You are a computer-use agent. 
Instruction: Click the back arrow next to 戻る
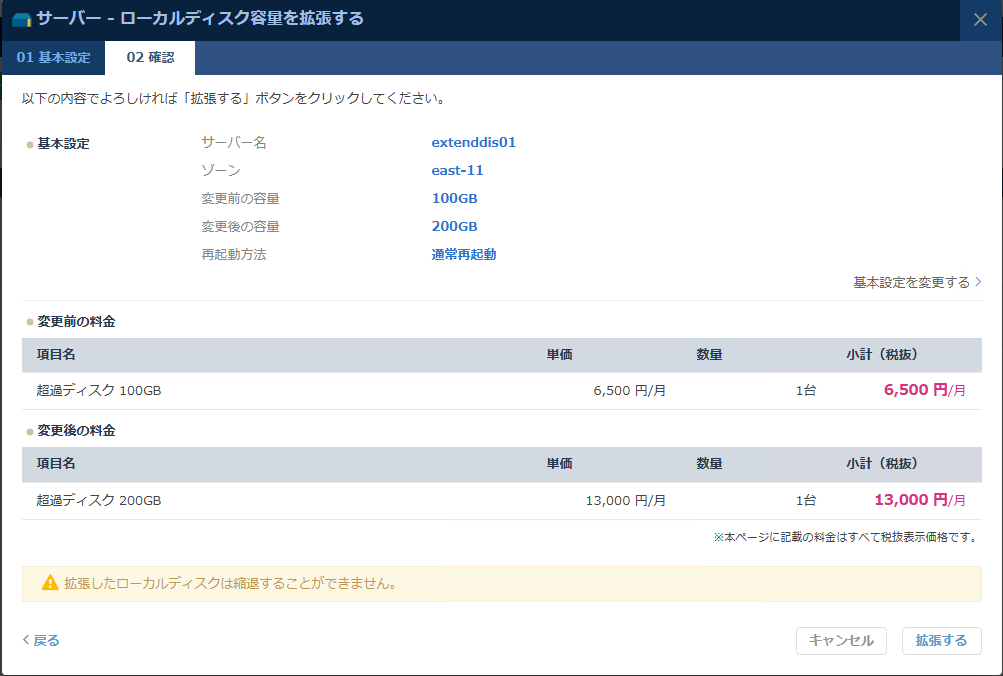click(26, 641)
